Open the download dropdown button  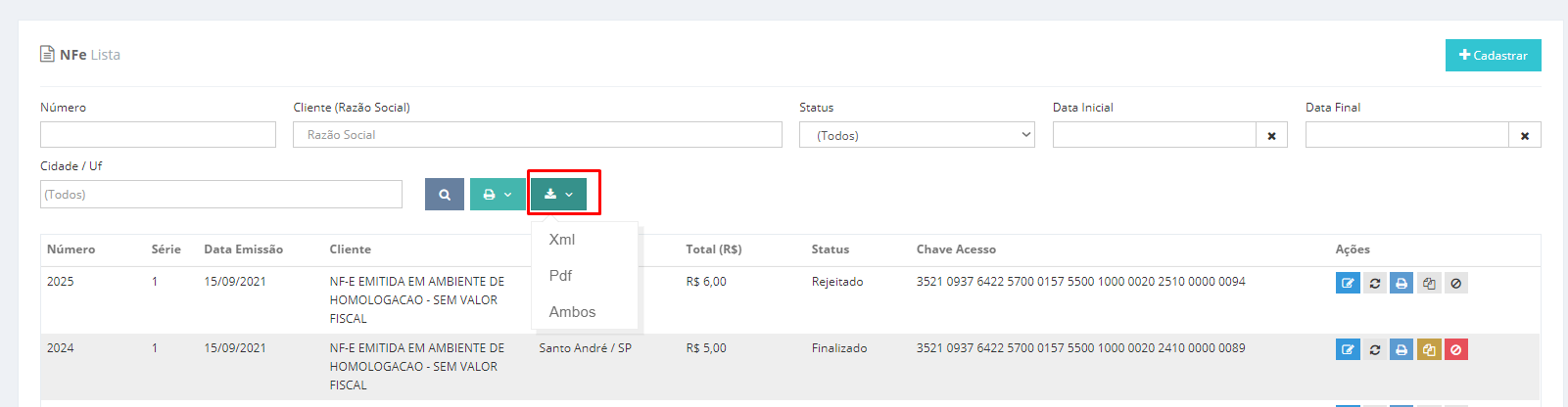click(559, 194)
